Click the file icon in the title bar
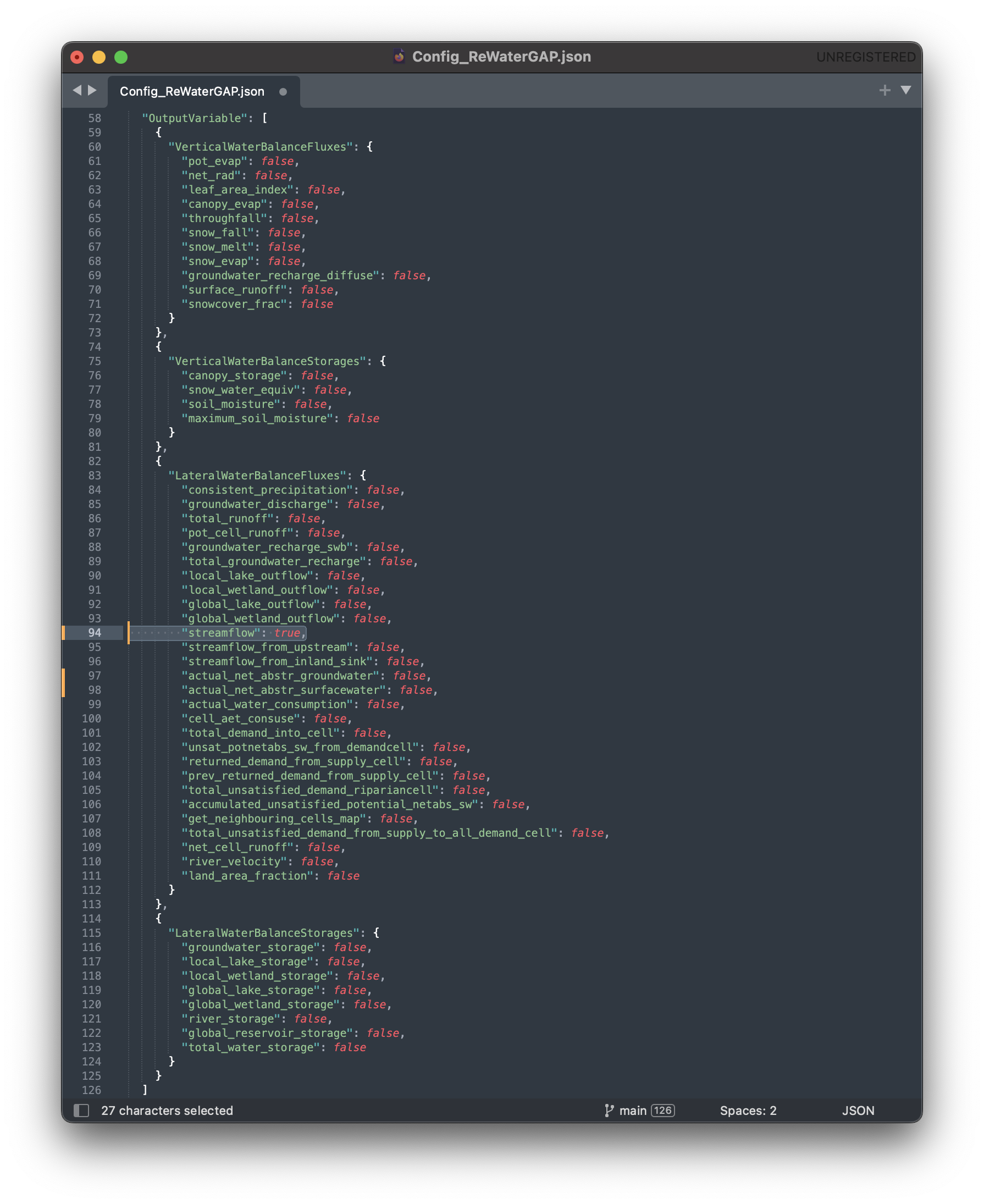The width and height of the screenshot is (984, 1204). click(399, 56)
